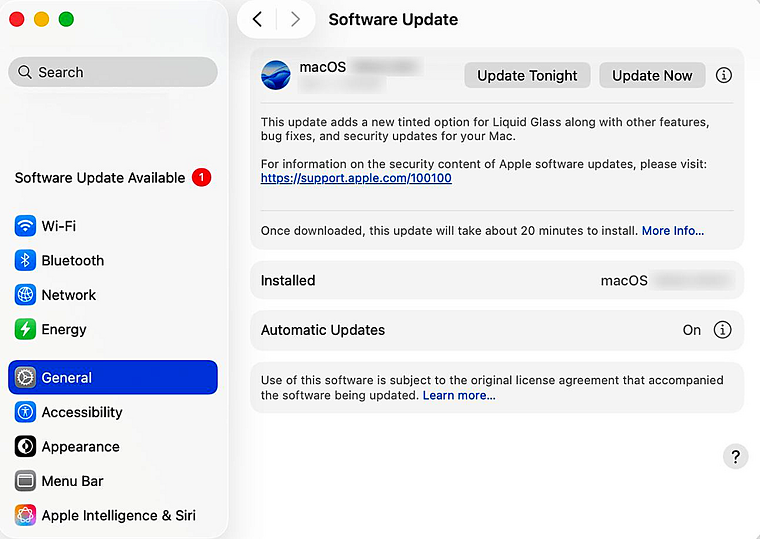
Task: Open the support.apple.com/100100 link
Action: [x=356, y=178]
